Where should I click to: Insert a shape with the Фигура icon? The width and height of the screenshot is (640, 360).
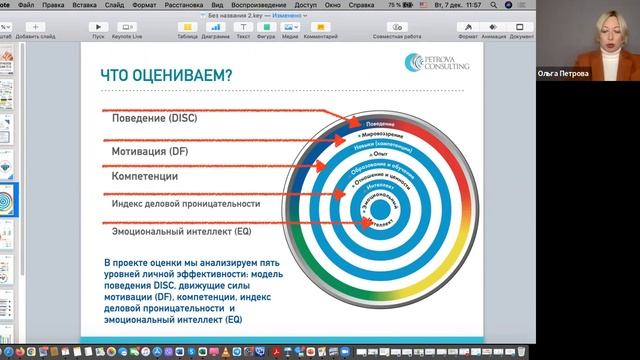click(266, 27)
